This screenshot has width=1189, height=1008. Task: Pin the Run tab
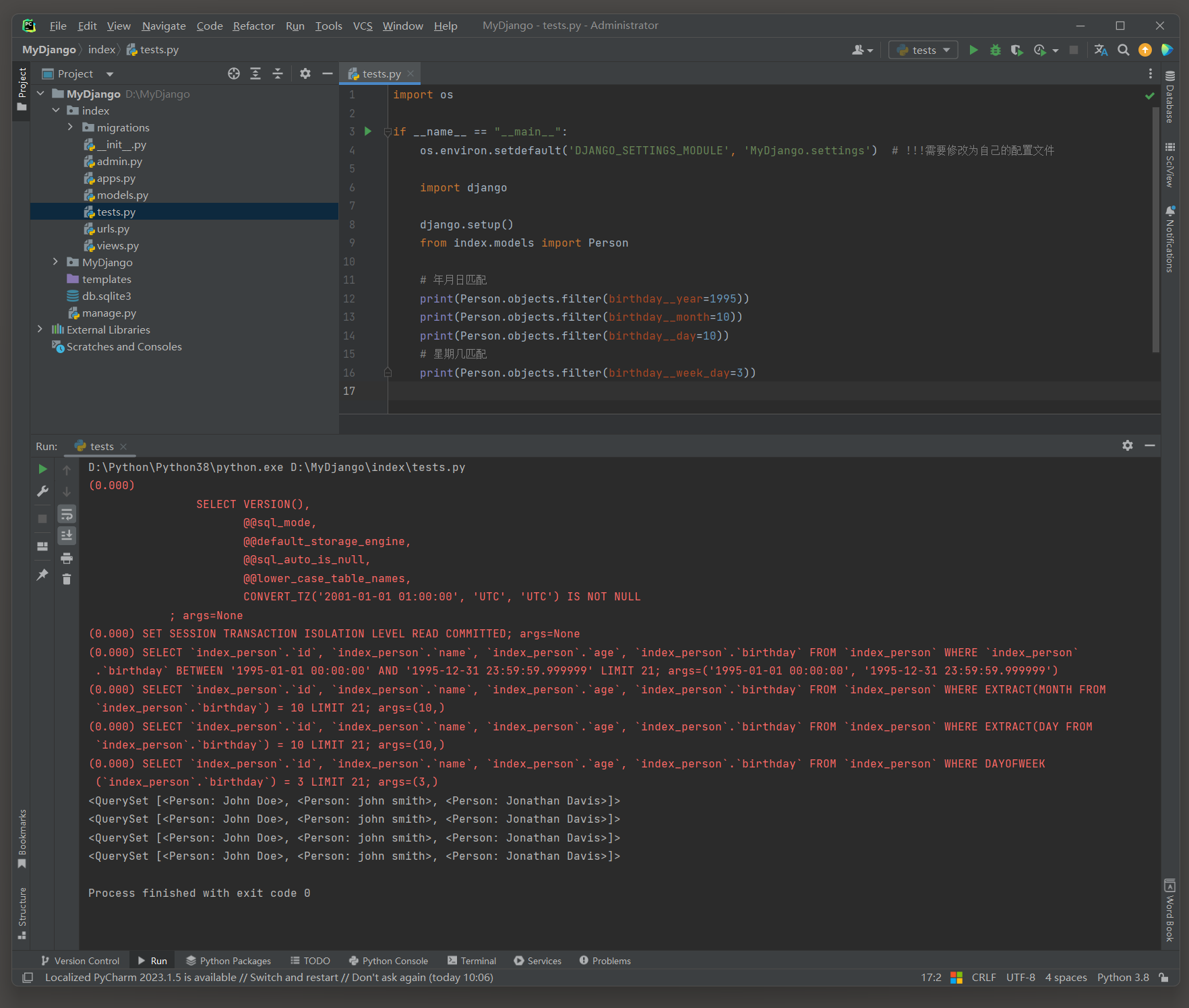pos(42,575)
